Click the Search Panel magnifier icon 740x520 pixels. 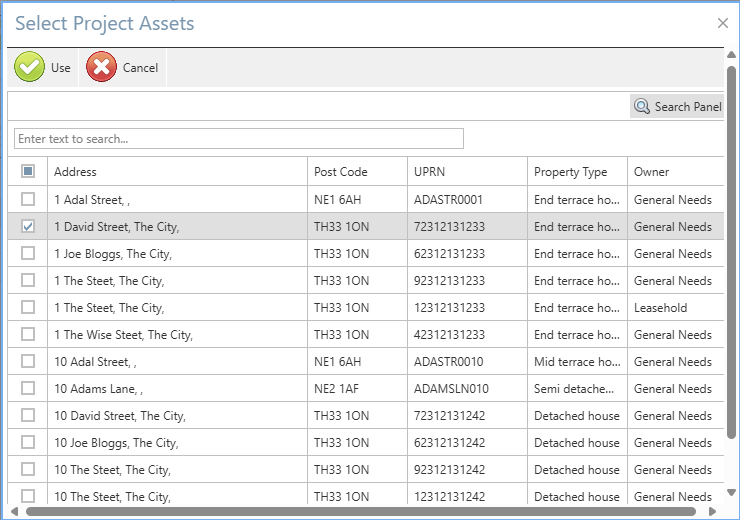point(642,106)
